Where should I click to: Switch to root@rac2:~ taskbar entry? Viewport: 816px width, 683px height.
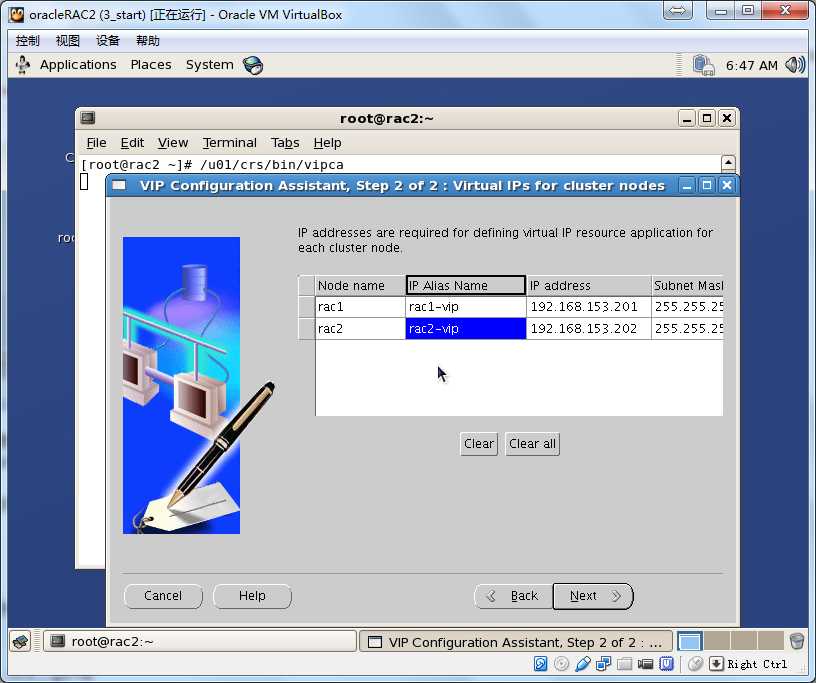[199, 641]
